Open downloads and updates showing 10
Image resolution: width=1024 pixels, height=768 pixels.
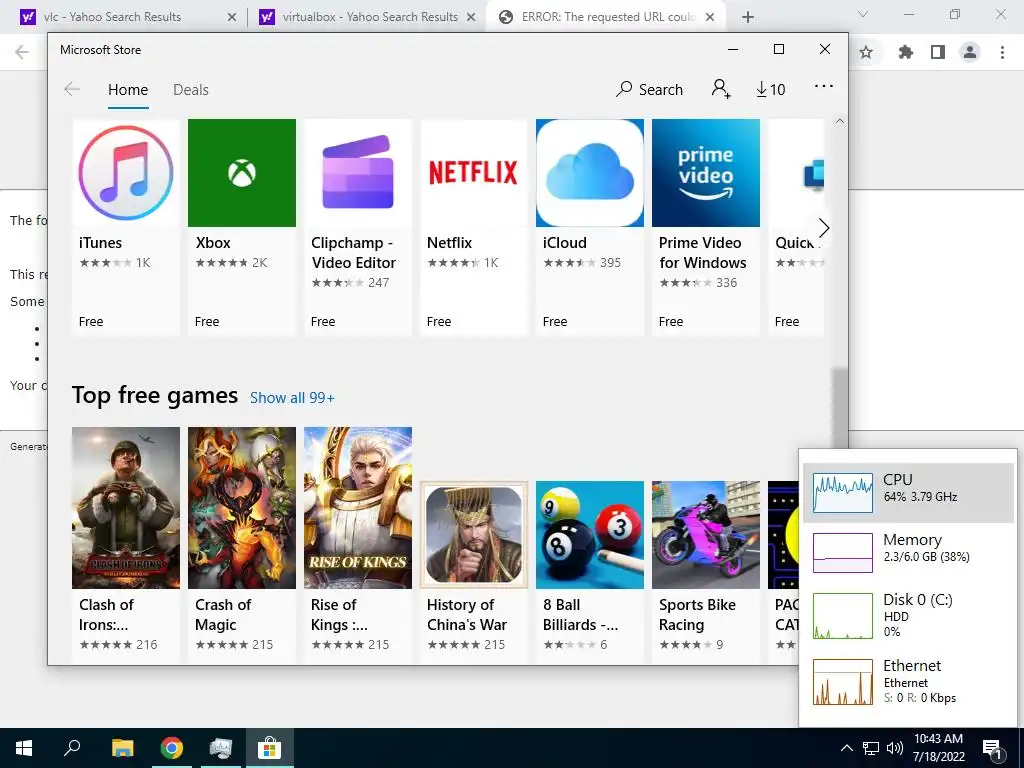click(x=771, y=89)
